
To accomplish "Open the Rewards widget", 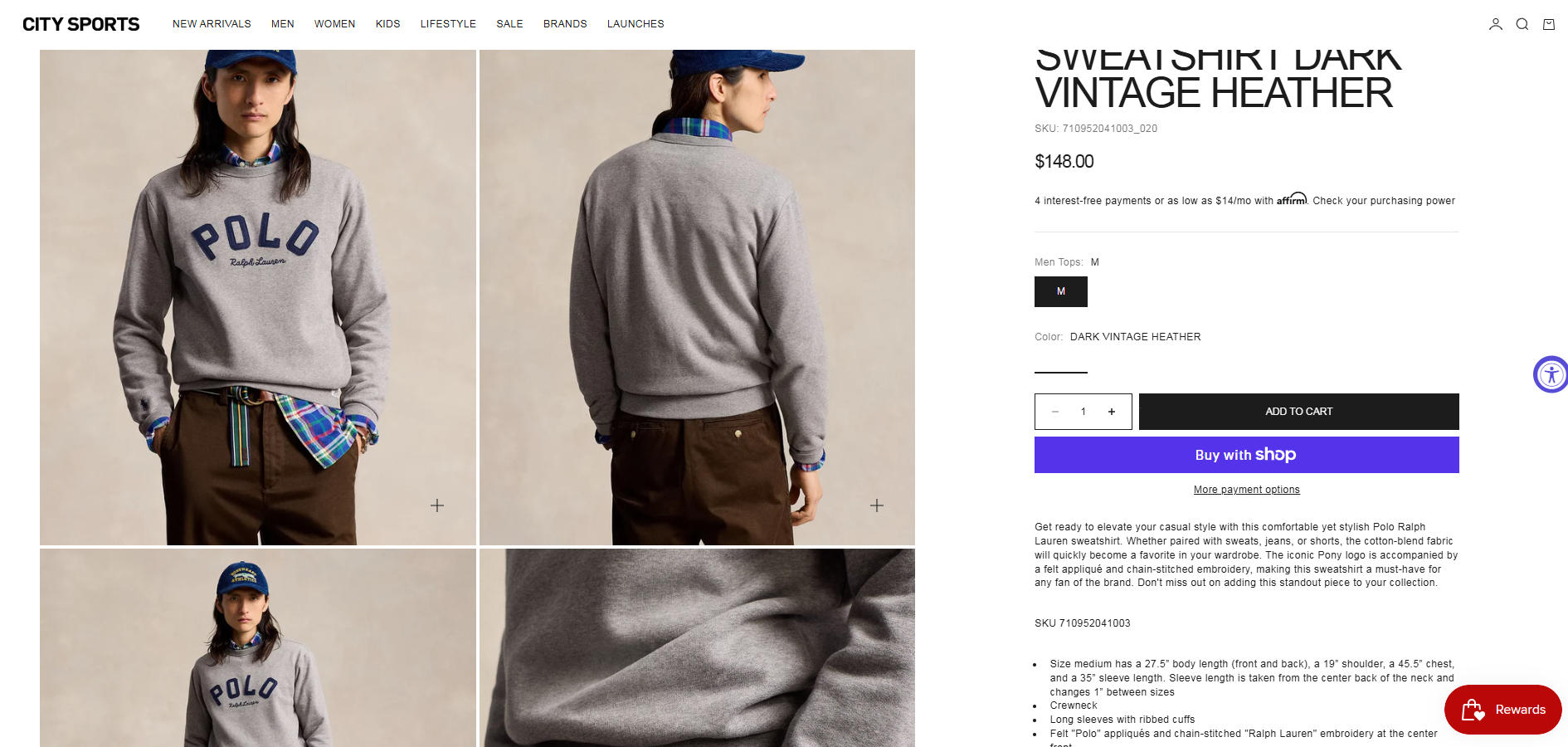I will pos(1503,710).
